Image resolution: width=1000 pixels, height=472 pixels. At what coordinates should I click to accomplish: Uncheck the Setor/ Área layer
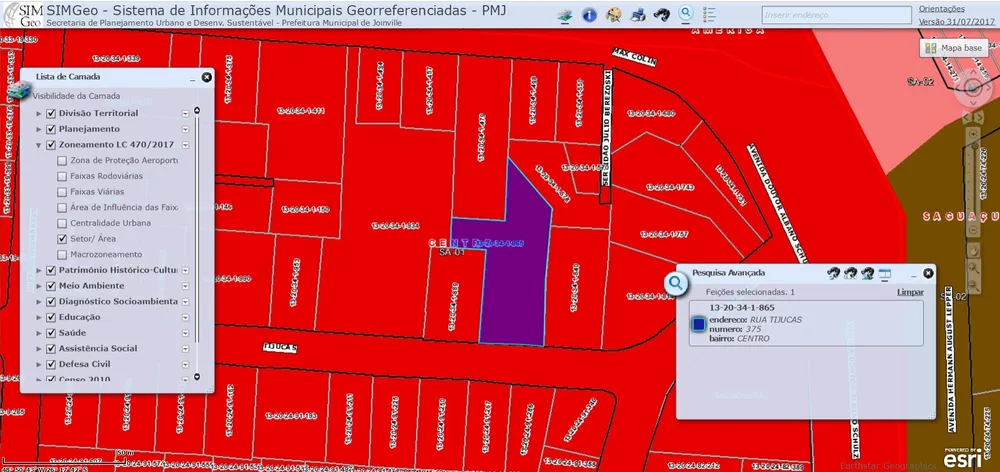62,239
